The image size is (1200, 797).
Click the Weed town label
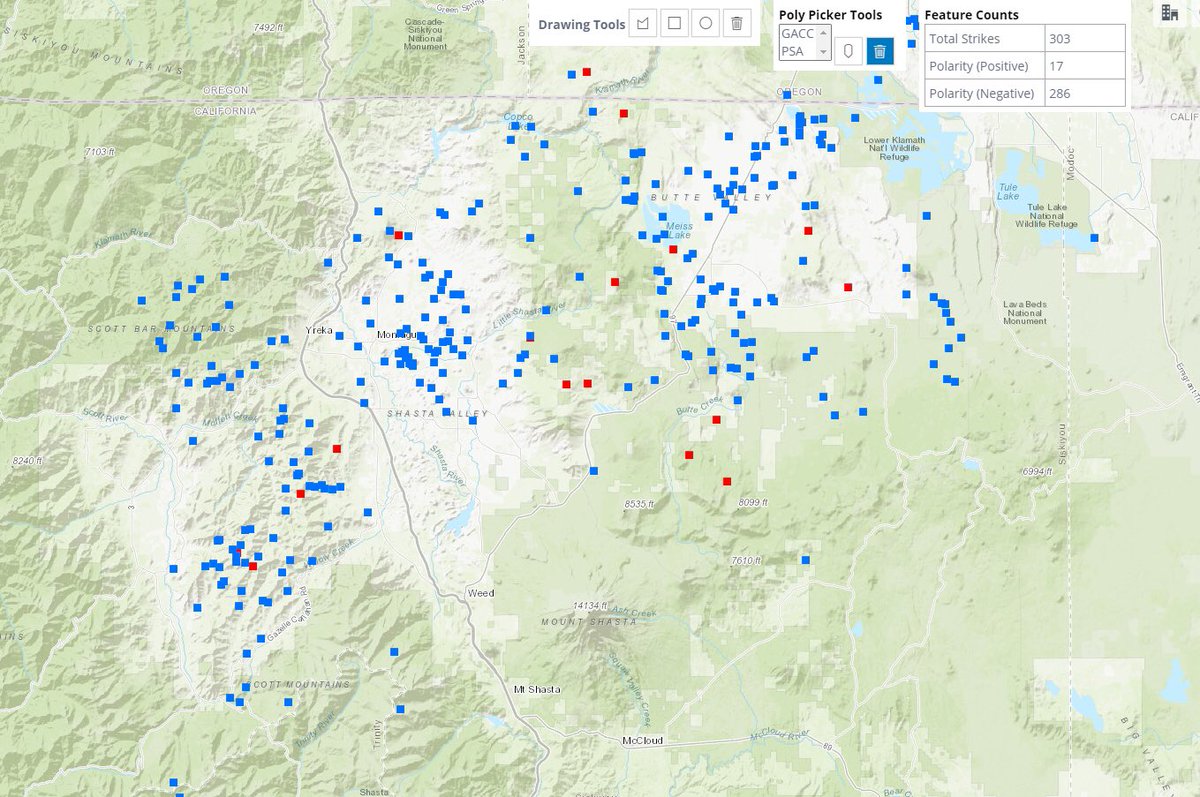click(481, 593)
